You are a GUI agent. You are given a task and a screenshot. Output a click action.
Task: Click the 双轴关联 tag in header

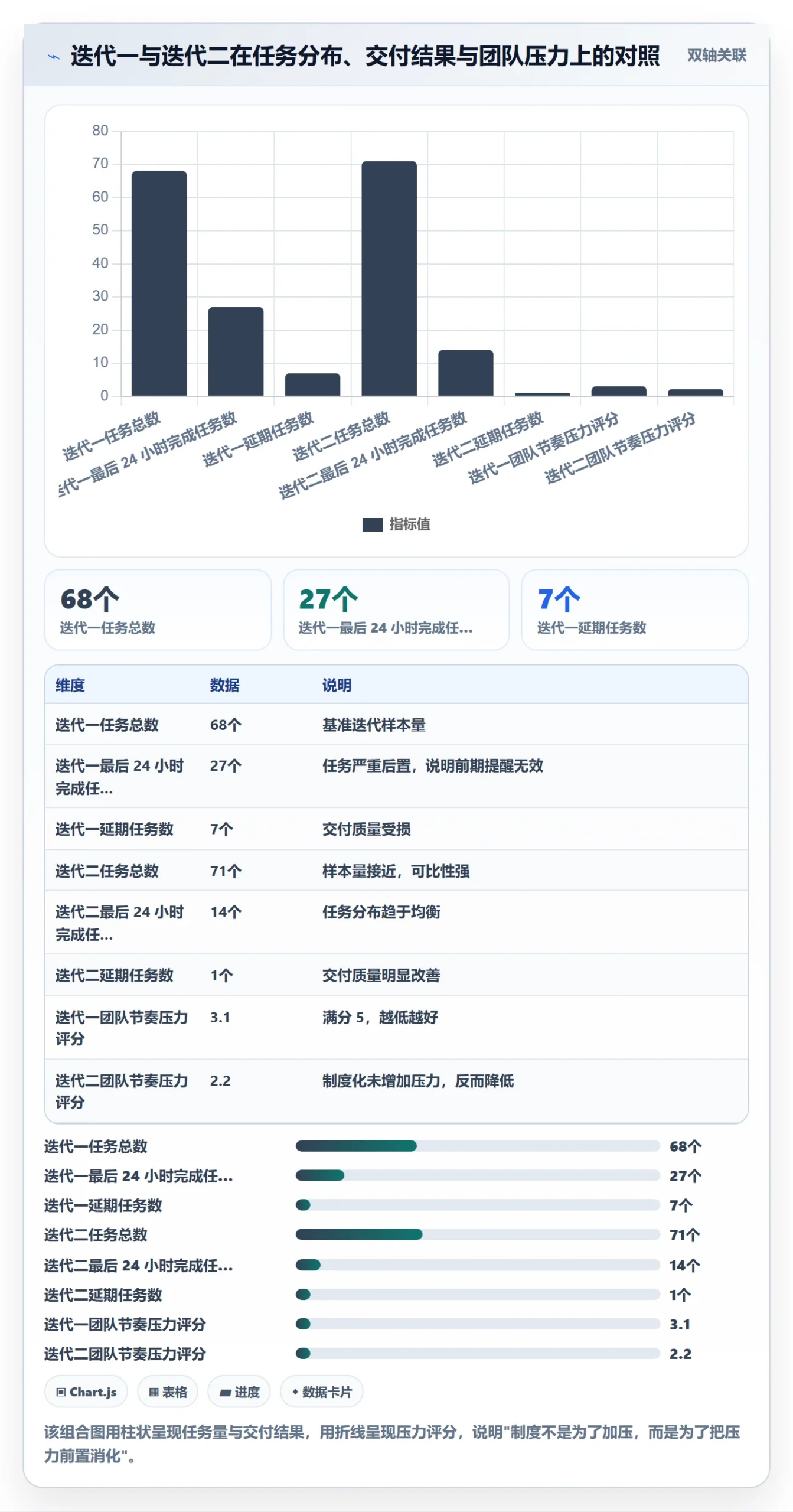point(716,56)
